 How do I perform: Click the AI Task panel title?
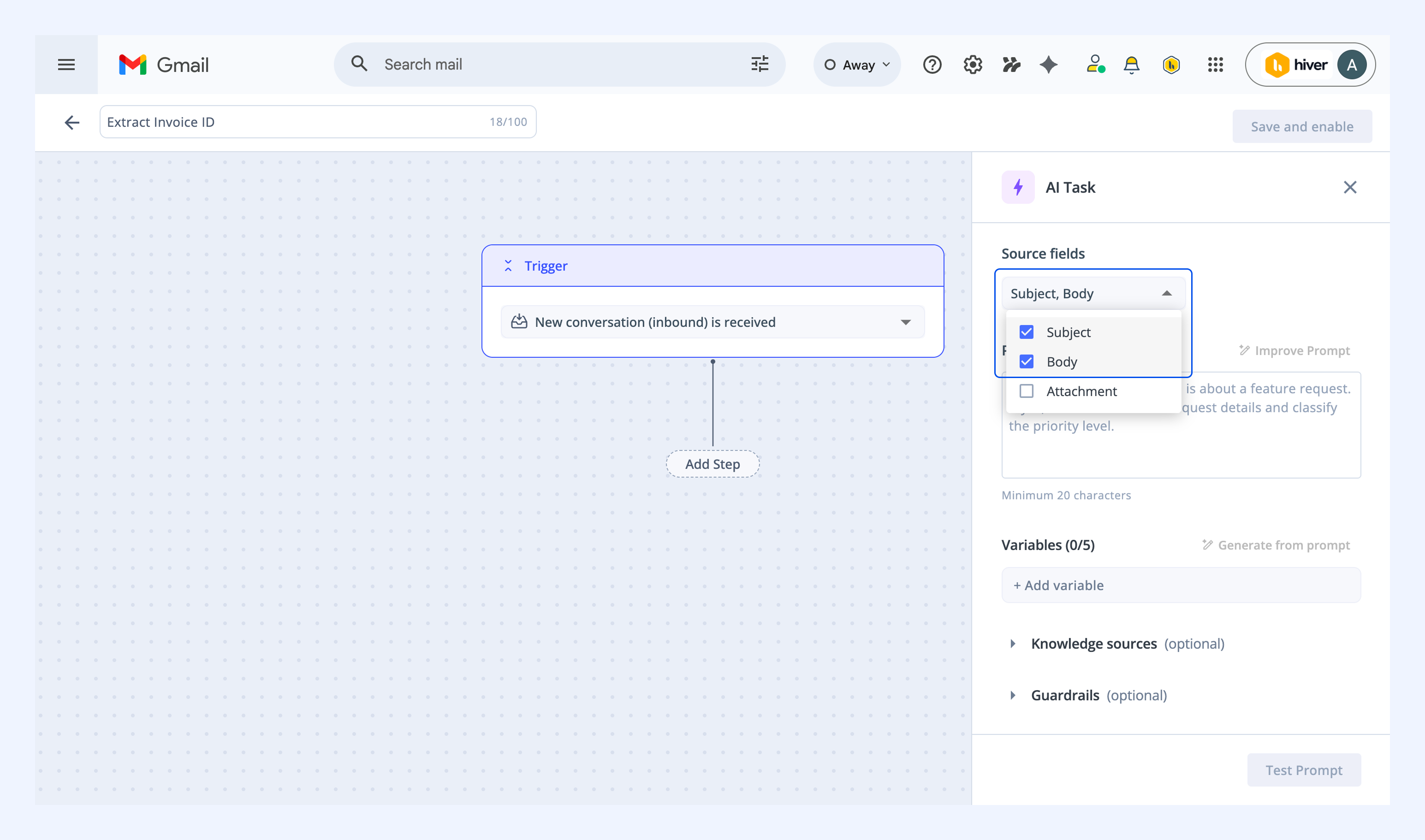pos(1070,187)
